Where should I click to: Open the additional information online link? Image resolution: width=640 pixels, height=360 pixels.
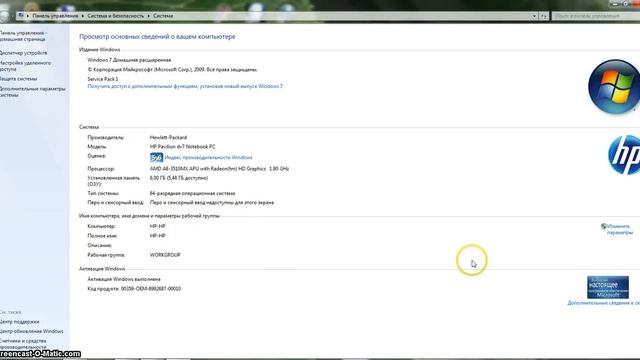click(603, 303)
